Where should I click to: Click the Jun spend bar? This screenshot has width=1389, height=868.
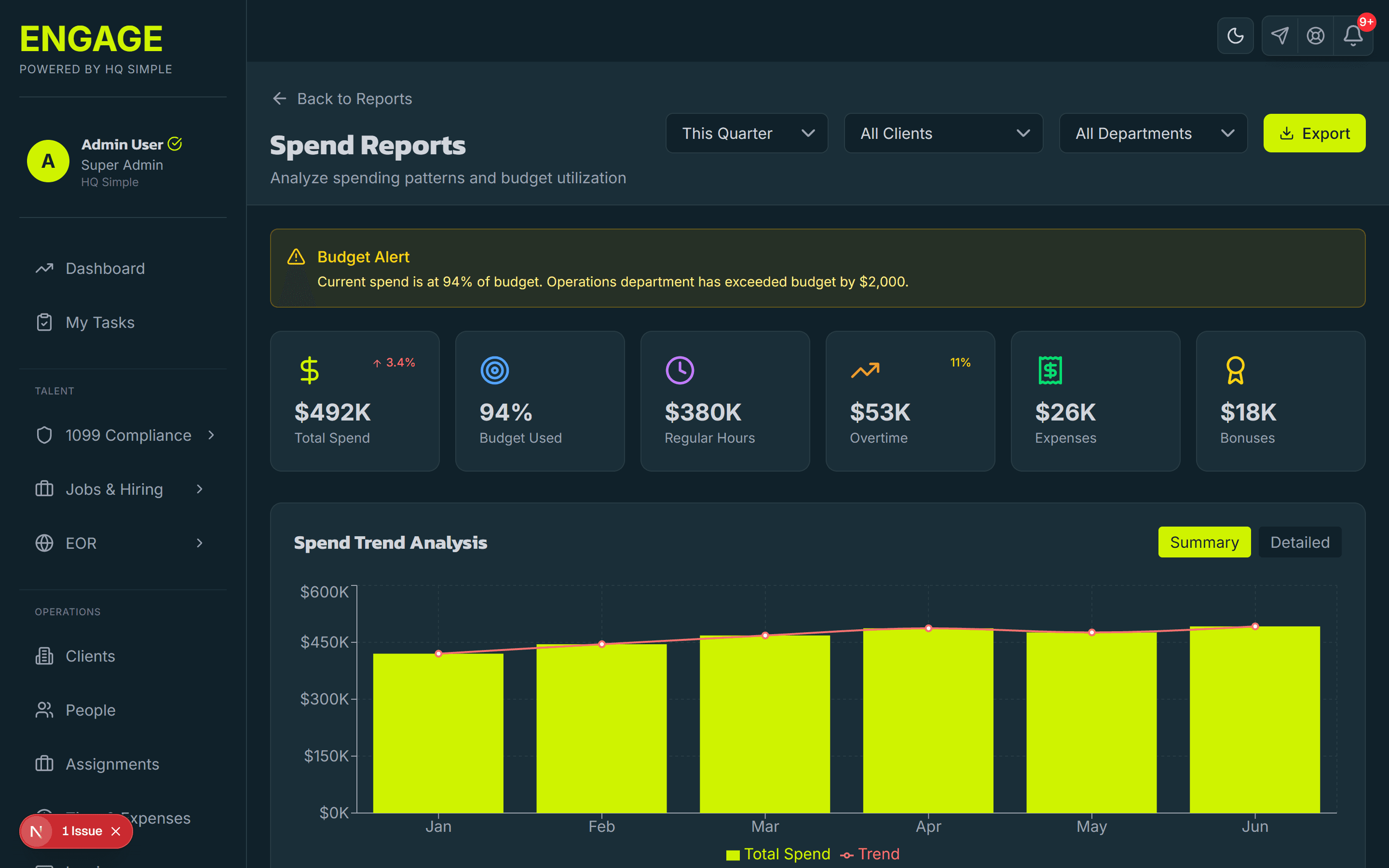(1255, 719)
